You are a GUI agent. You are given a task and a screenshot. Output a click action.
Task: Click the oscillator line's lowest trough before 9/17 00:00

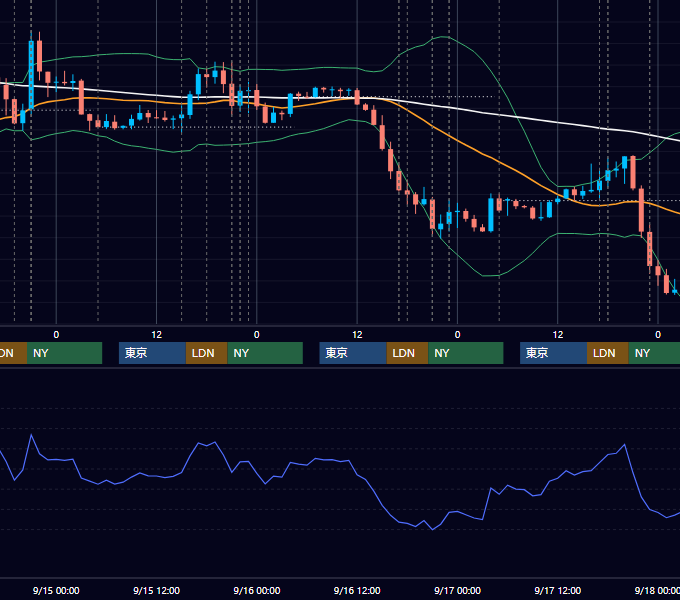432,529
